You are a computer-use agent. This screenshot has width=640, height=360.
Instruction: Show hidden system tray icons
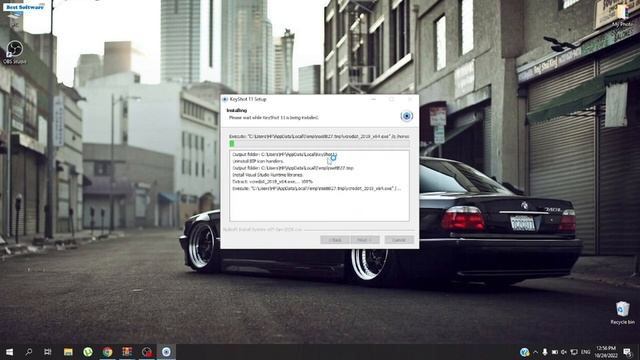pyautogui.click(x=535, y=352)
